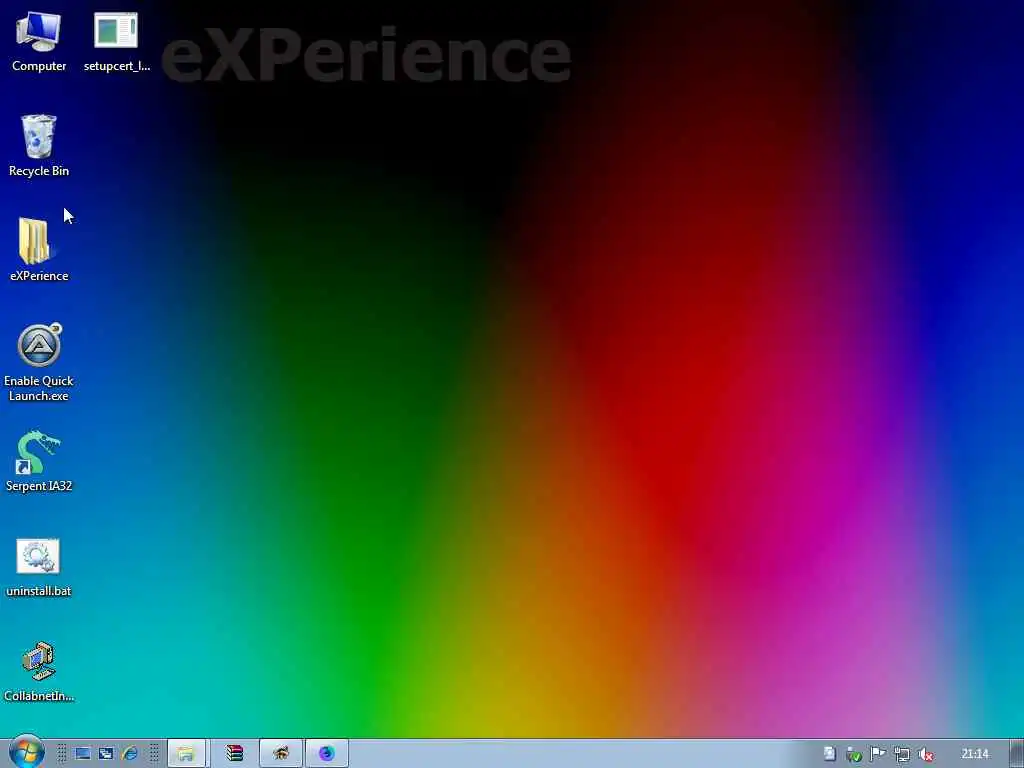Screen dimensions: 1024x768
Task: Select the Serpent IA32 shortcut
Action: tap(39, 461)
